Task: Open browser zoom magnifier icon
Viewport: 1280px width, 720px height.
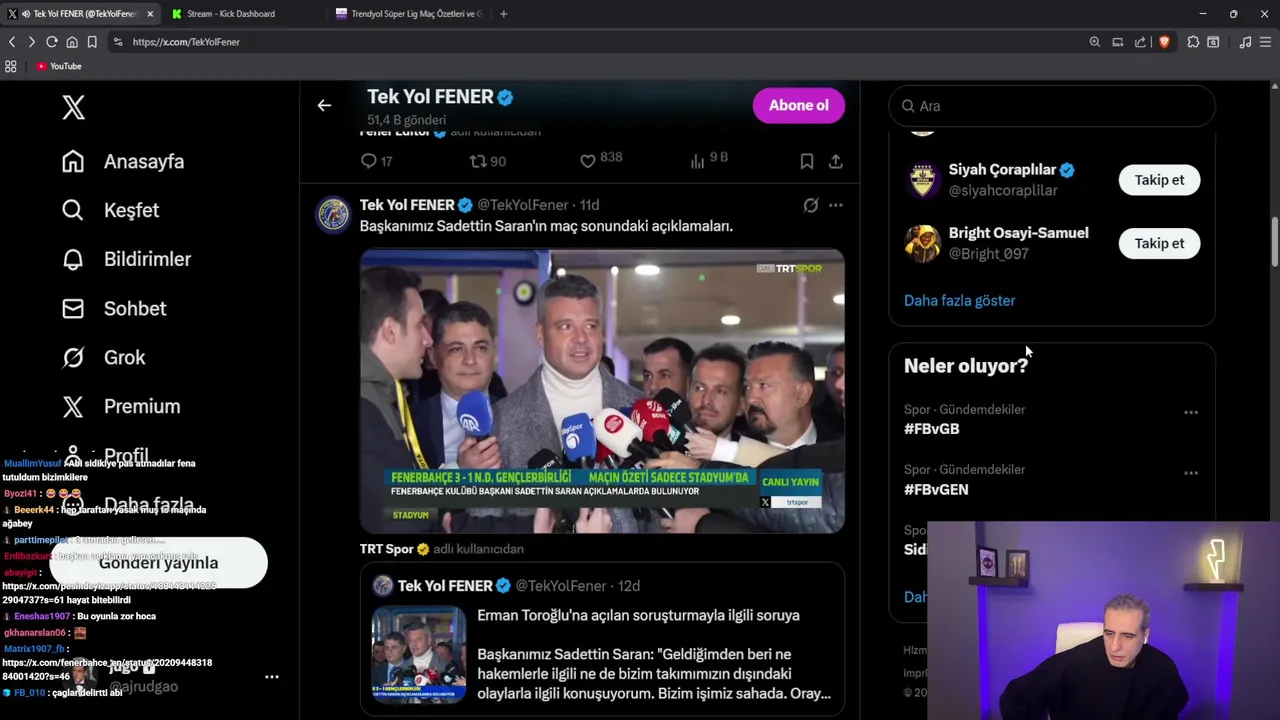Action: [x=1095, y=42]
